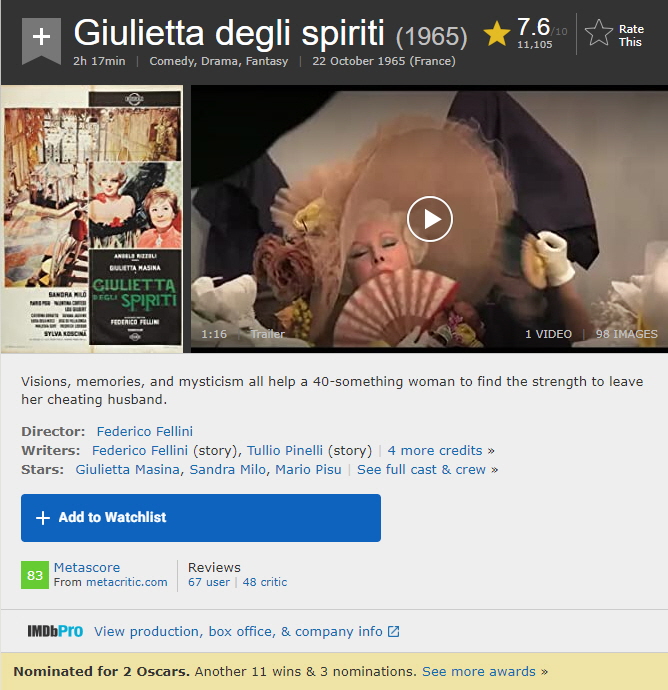Click the yellow rating star icon

[497, 34]
